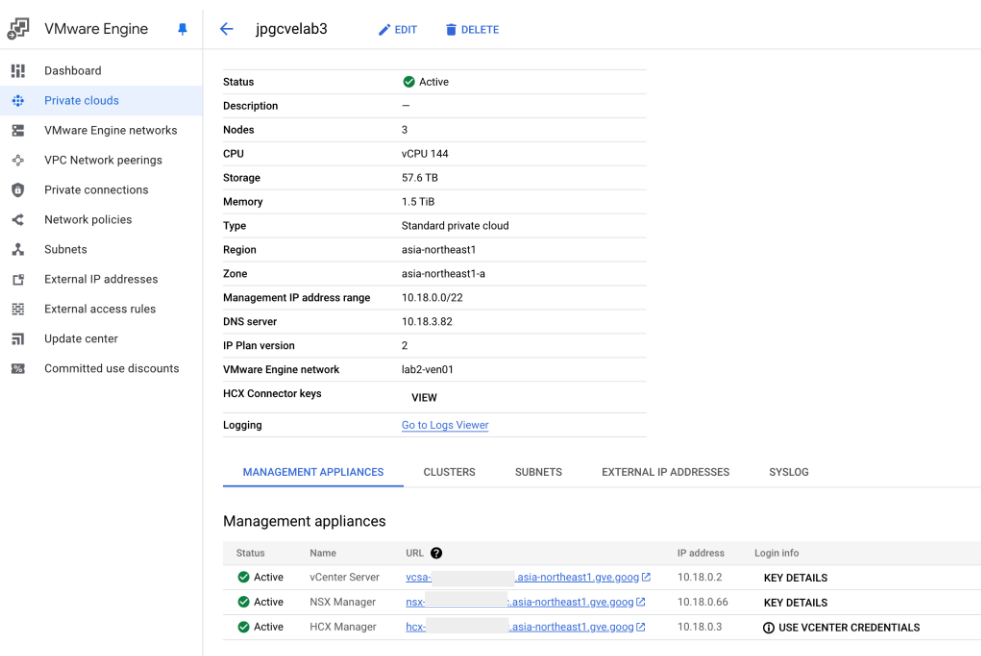981x656 pixels.
Task: Click the pencil Edit icon
Action: pyautogui.click(x=384, y=29)
